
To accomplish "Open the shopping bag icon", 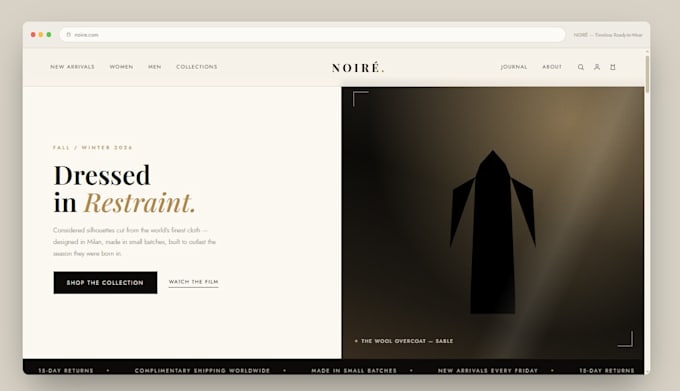I will [x=613, y=67].
